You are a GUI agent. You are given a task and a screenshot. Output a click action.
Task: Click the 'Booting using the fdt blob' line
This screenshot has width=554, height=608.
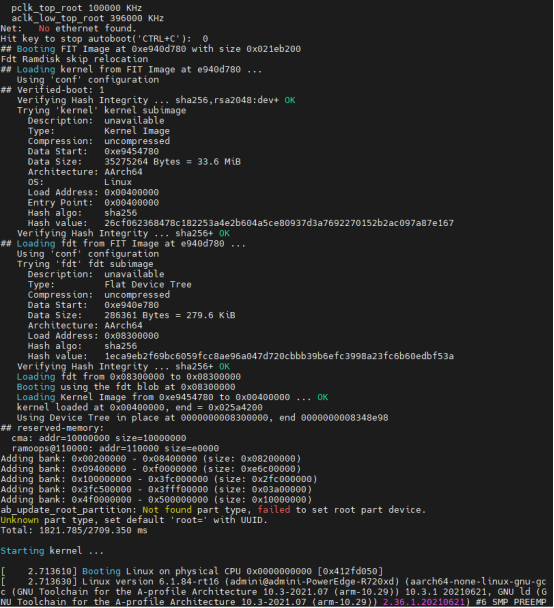pos(126,387)
